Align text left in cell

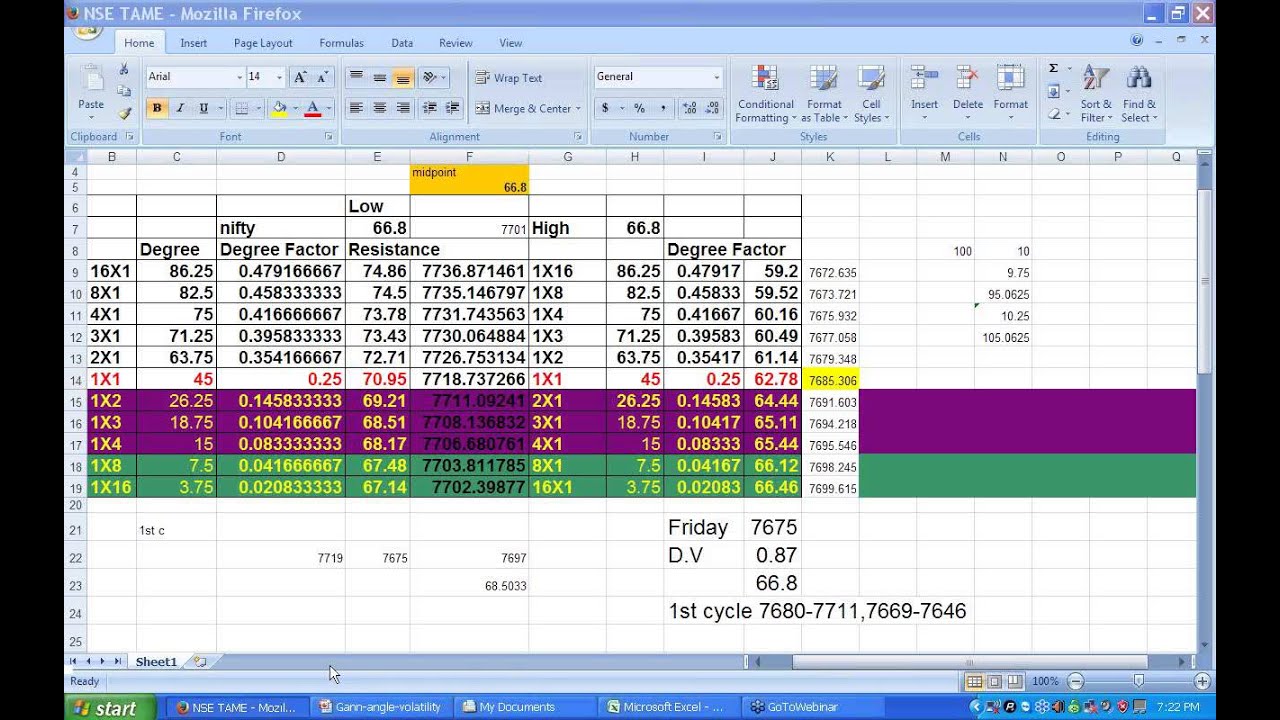[356, 108]
